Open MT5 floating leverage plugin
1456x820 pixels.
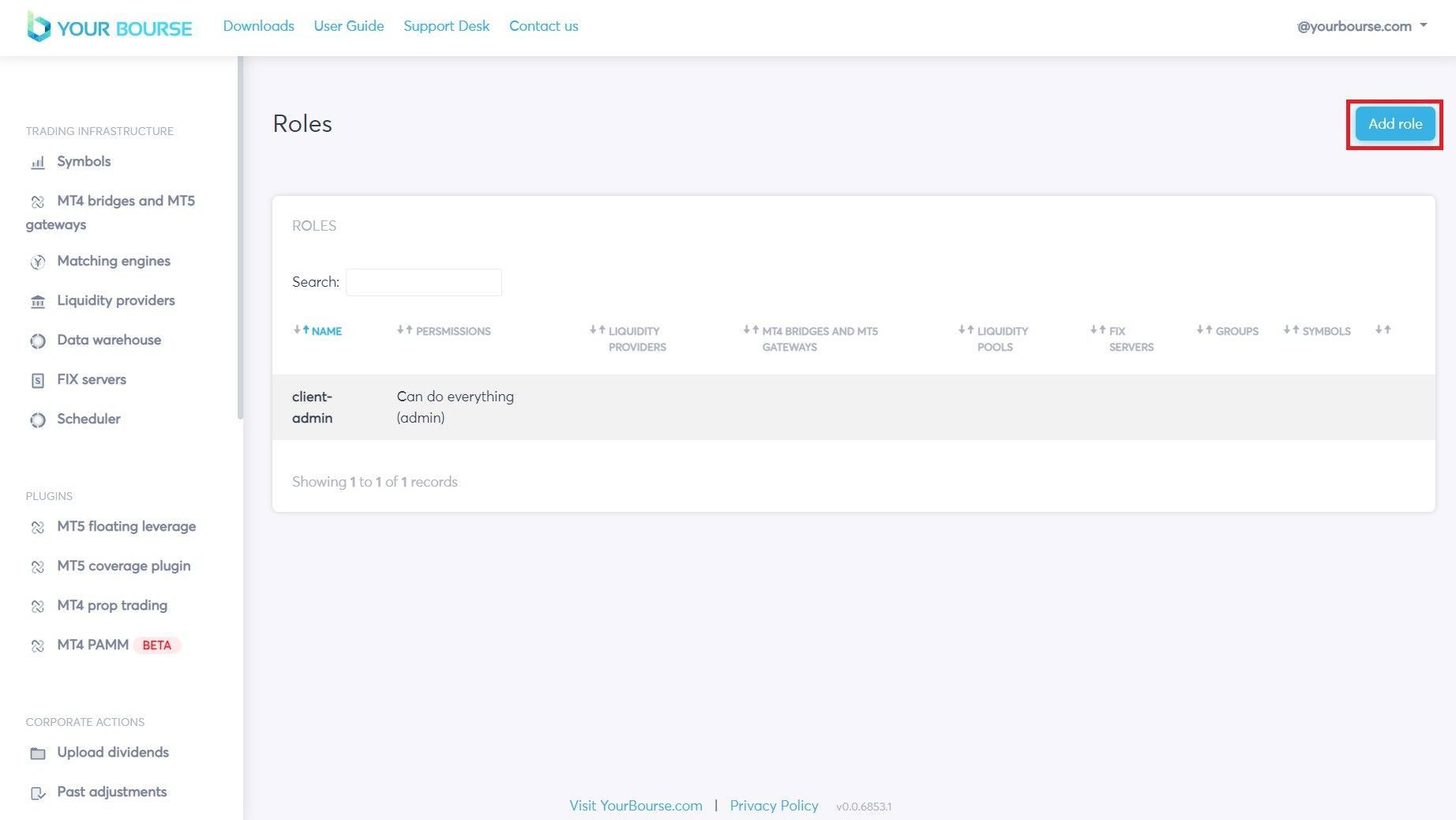coord(126,526)
